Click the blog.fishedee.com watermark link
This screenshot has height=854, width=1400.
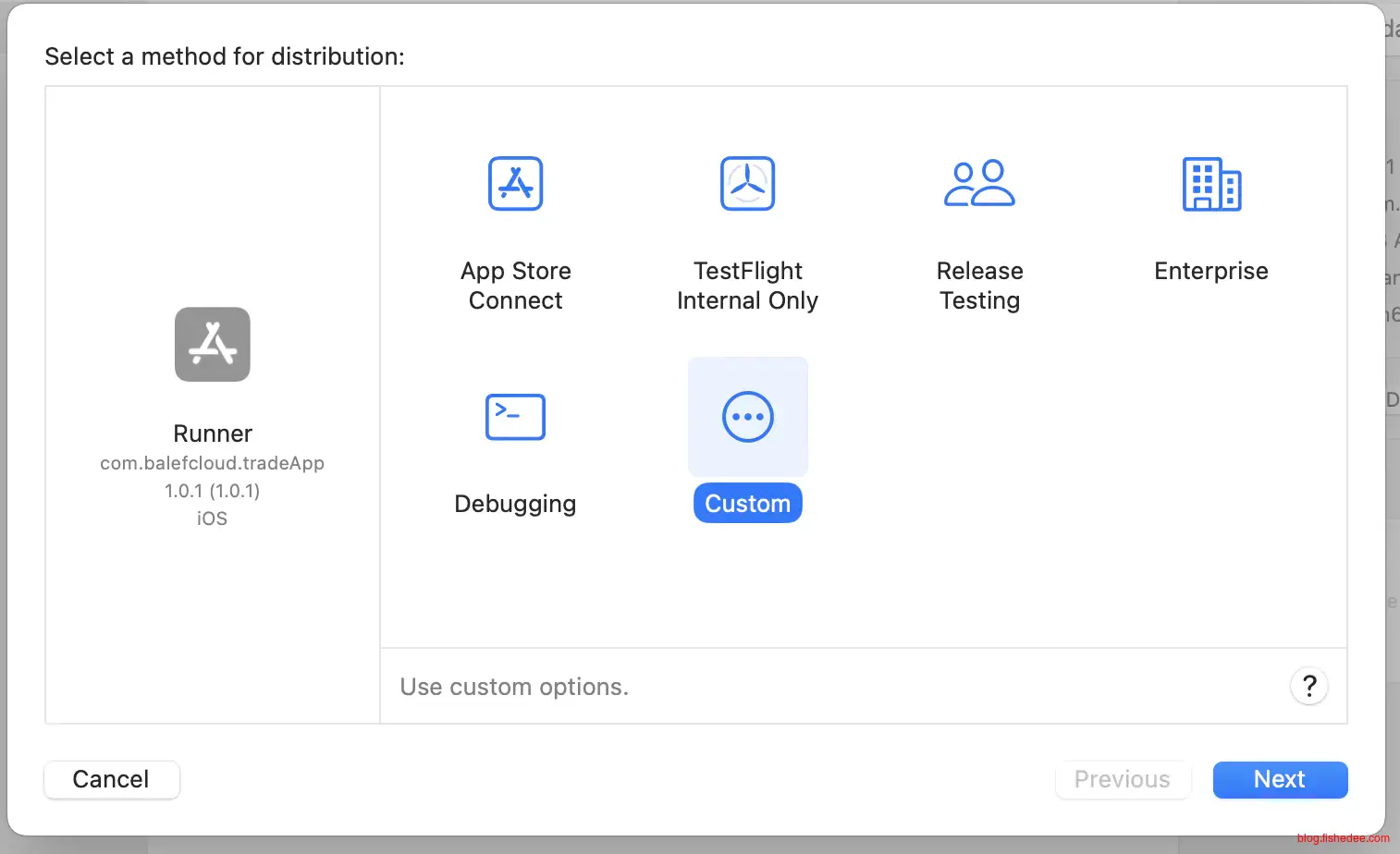click(1343, 838)
